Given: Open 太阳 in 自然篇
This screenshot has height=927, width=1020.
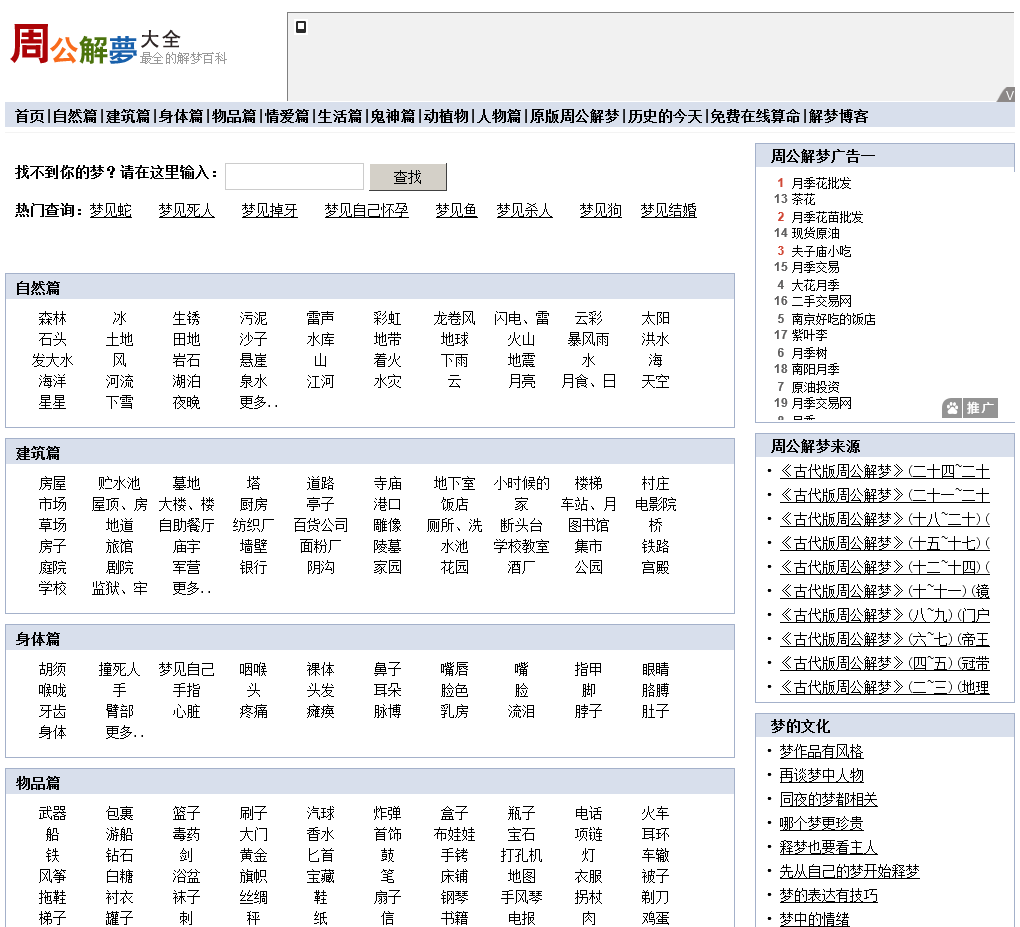Looking at the screenshot, I should pyautogui.click(x=656, y=319).
